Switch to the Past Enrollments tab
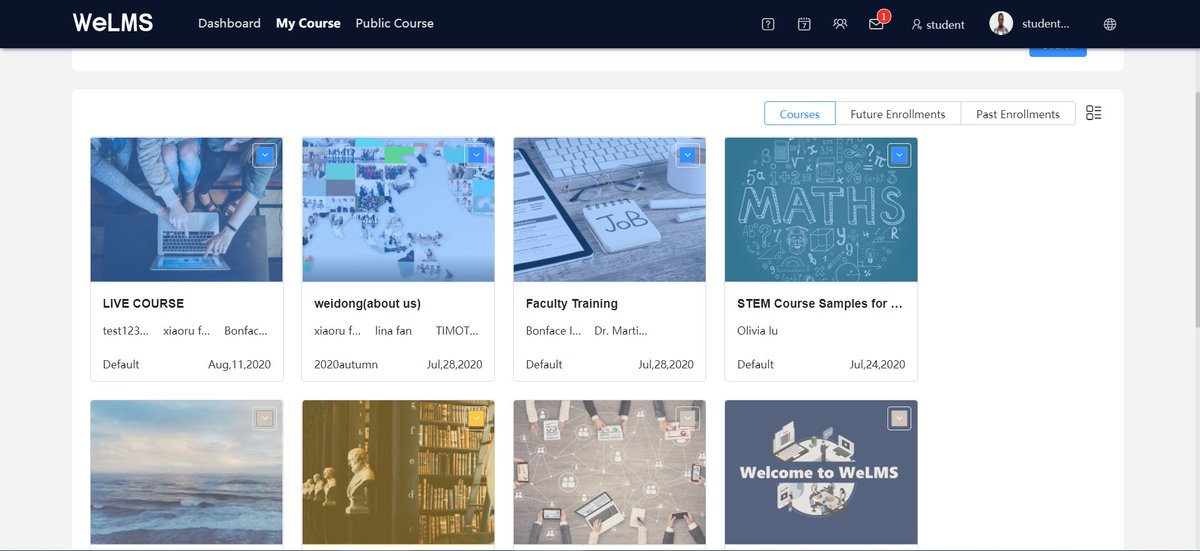This screenshot has width=1200, height=551. tap(1018, 114)
